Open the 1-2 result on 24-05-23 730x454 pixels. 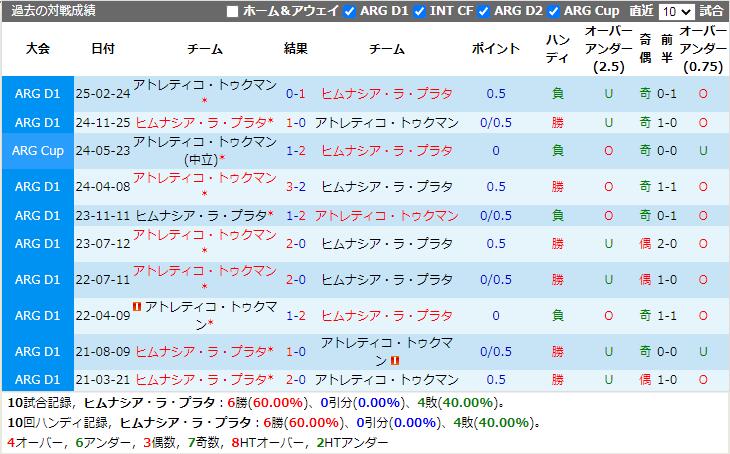coord(296,151)
